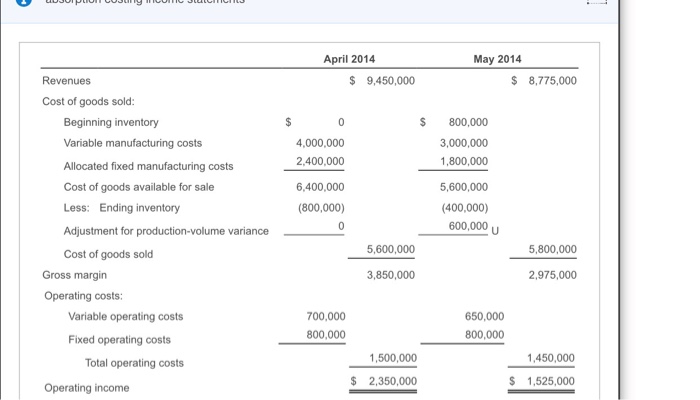Select April beginning inventory value 0
700x400 pixels.
coord(341,122)
